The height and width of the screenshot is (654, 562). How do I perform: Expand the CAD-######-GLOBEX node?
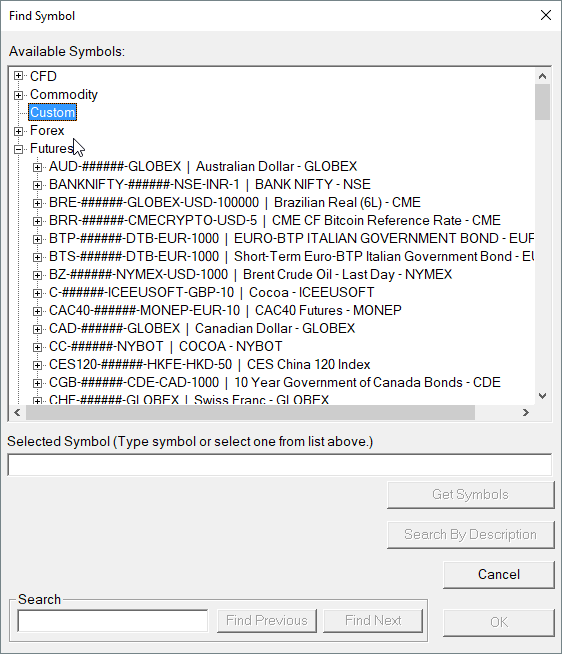click(38, 329)
